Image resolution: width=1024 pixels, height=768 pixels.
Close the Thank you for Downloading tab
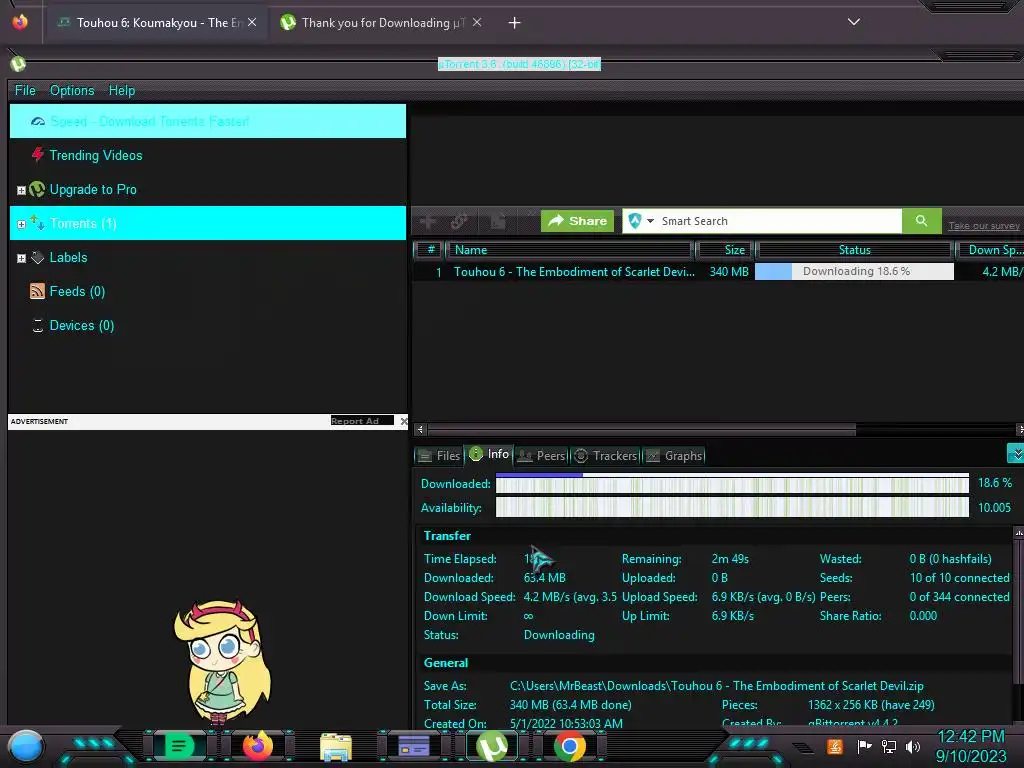(477, 22)
